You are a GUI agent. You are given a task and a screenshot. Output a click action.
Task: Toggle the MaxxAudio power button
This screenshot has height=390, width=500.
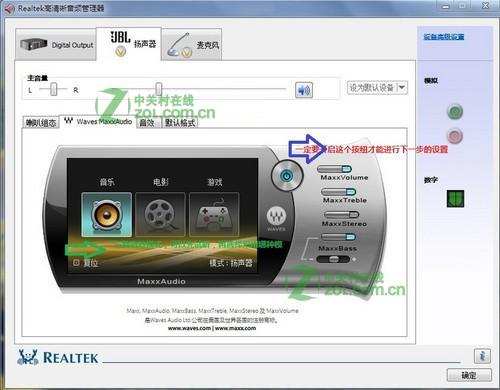286,175
